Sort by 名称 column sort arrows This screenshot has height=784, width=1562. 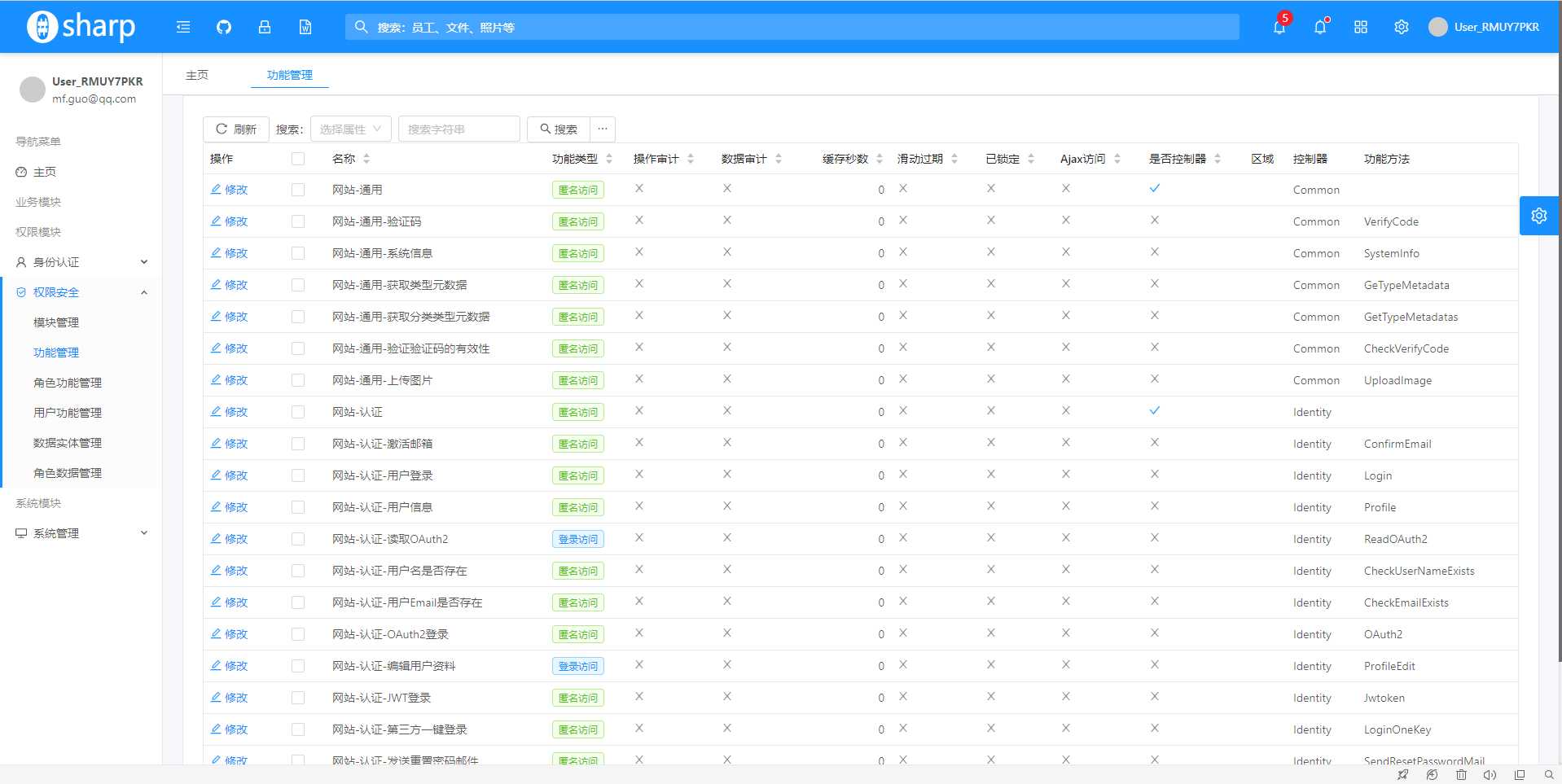click(366, 159)
